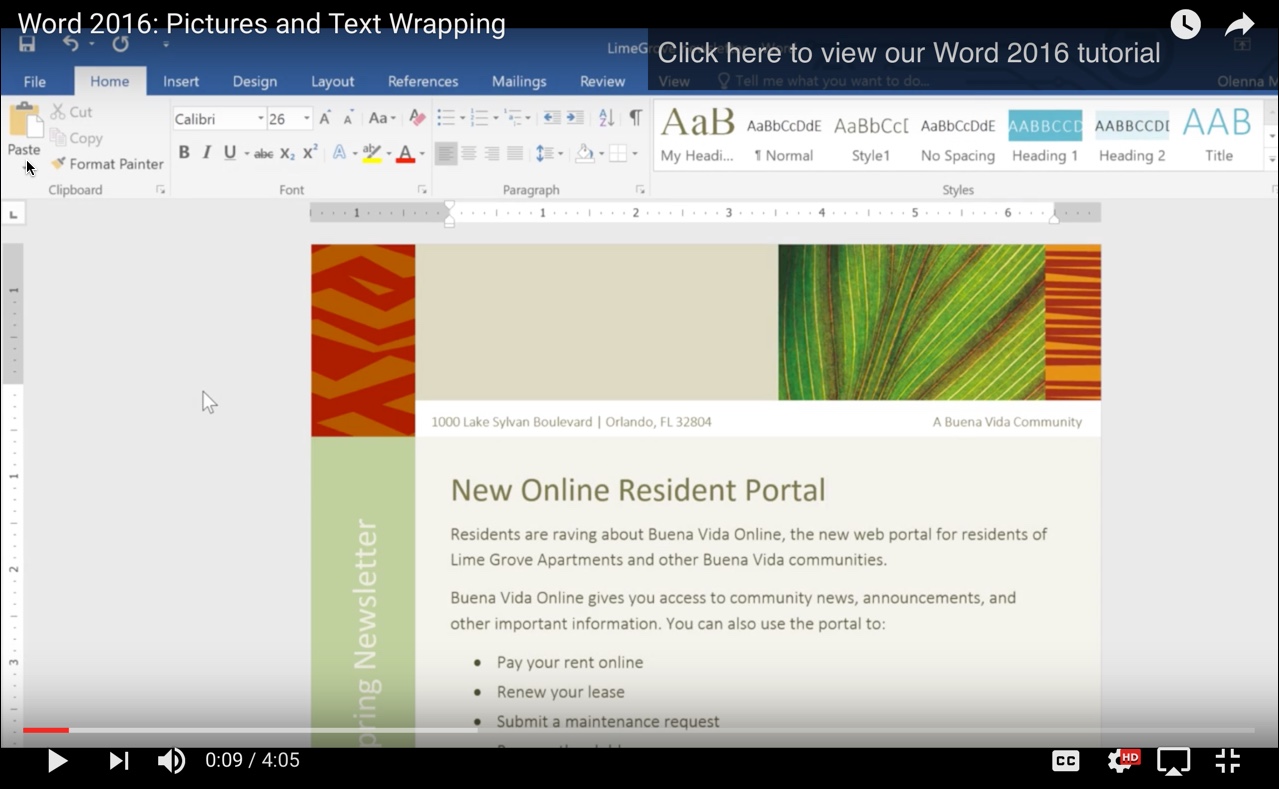
Task: Click the video progress bar
Action: [639, 730]
